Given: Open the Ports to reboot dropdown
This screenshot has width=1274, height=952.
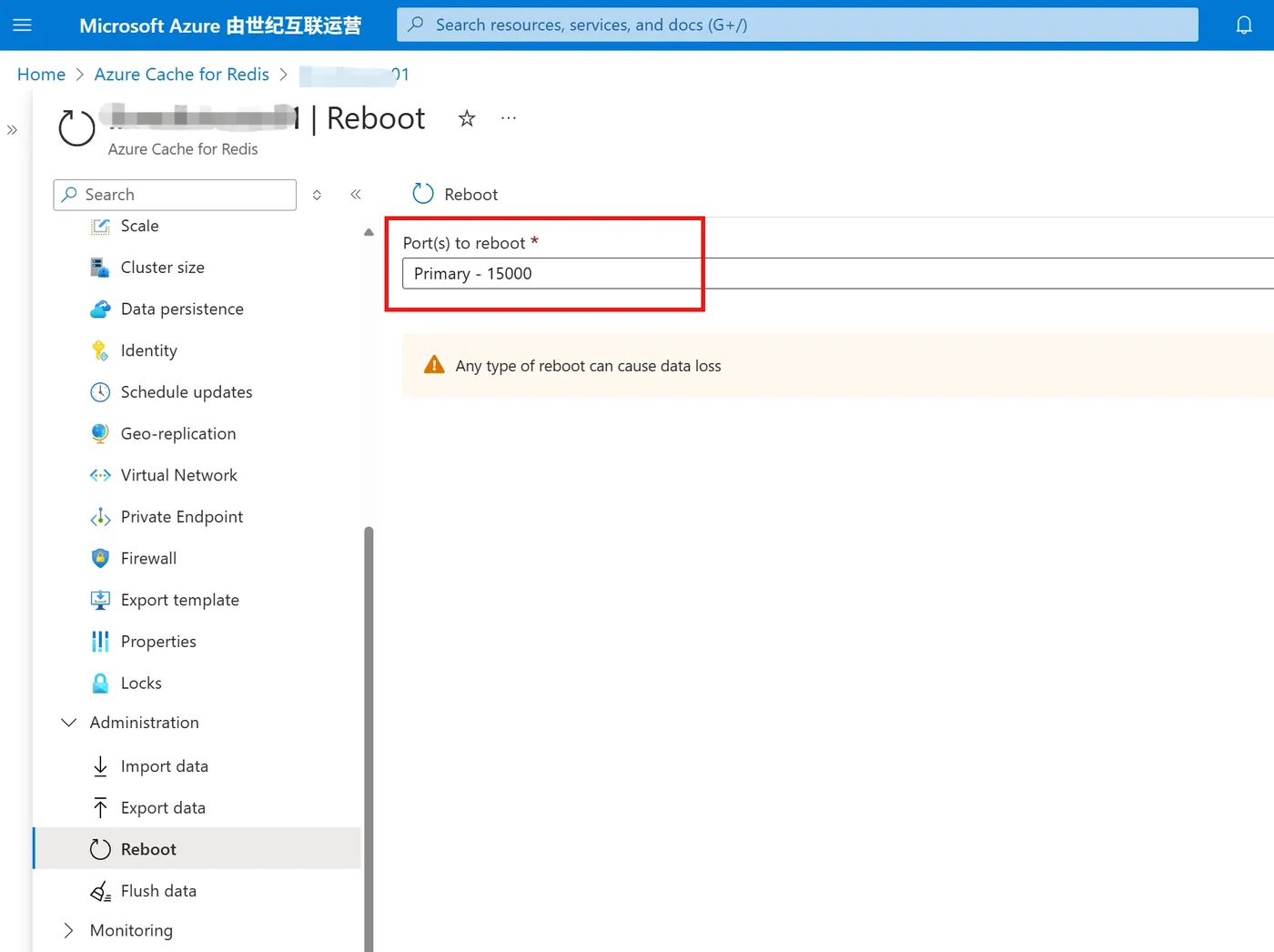Looking at the screenshot, I should pos(838,274).
